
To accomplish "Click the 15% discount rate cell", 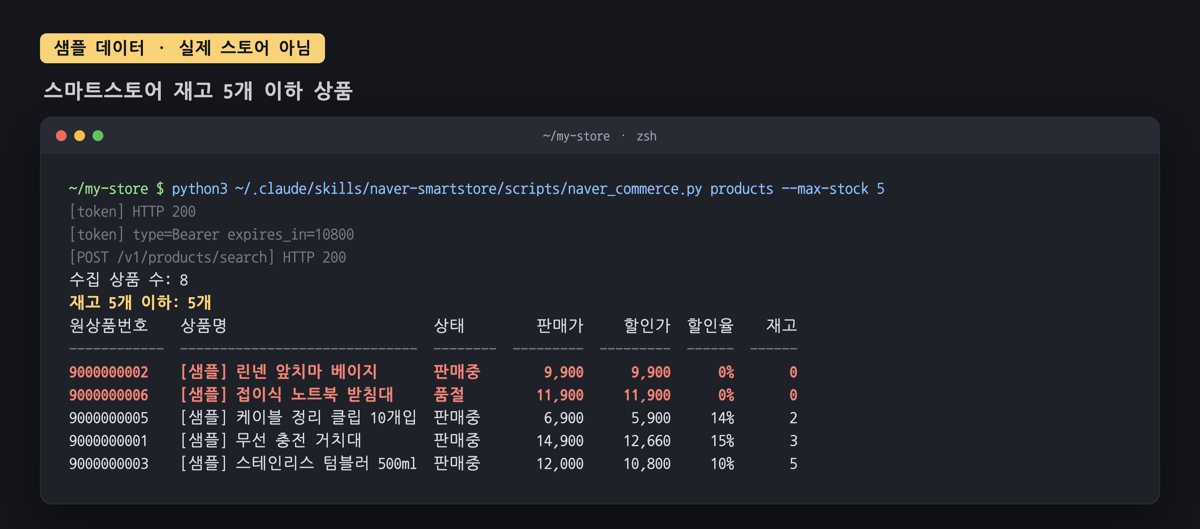I will point(722,440).
